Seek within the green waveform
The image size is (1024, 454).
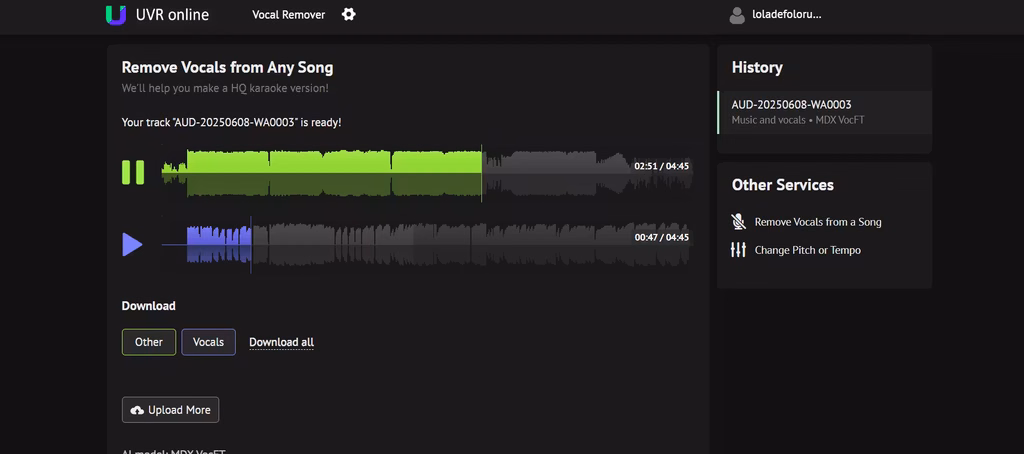426,172
